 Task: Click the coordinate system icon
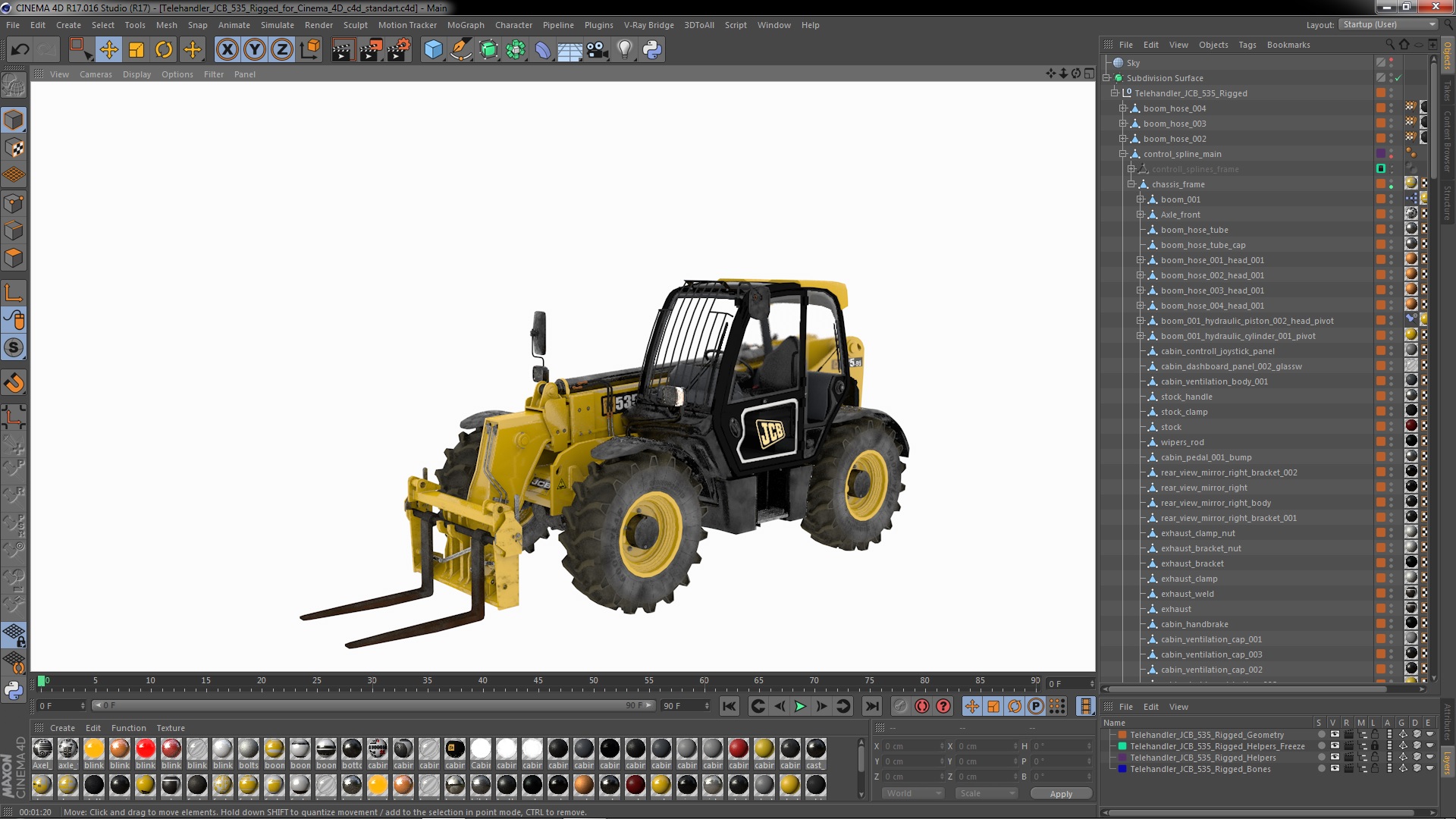[310, 50]
